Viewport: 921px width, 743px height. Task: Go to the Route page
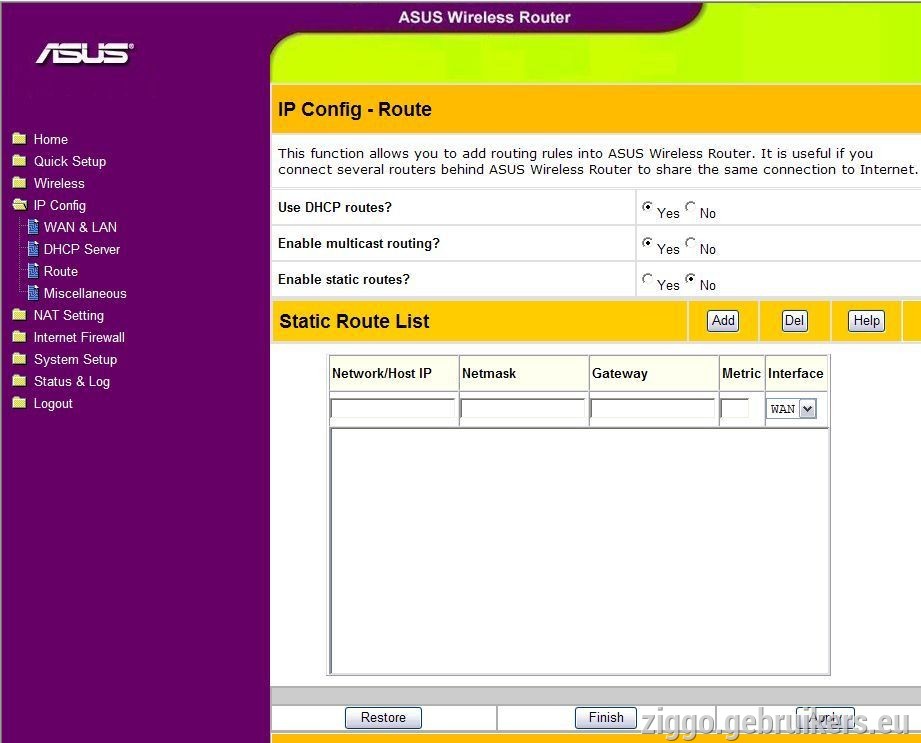(x=61, y=271)
